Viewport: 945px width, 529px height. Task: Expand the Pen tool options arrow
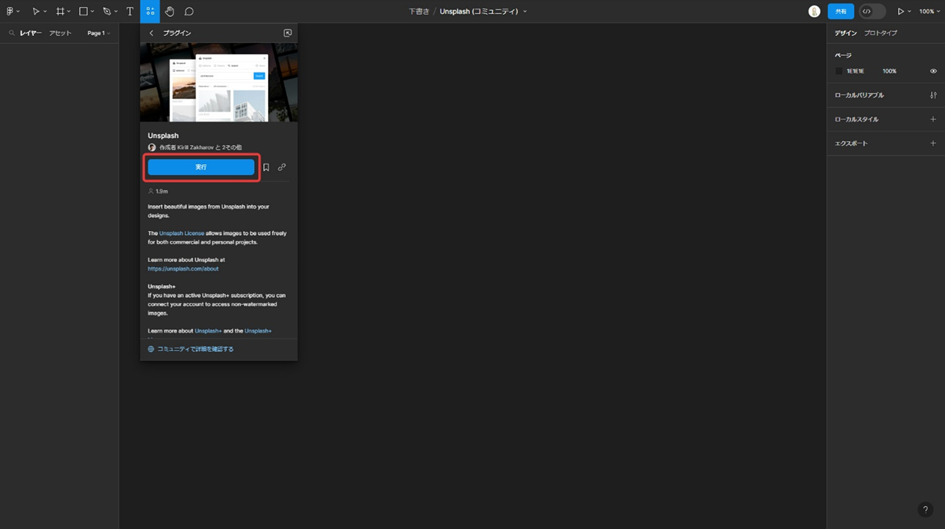pos(116,11)
